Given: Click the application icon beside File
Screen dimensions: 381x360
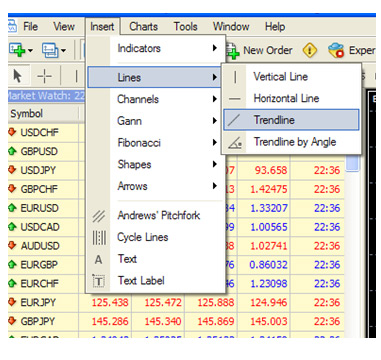Looking at the screenshot, I should tap(12, 27).
